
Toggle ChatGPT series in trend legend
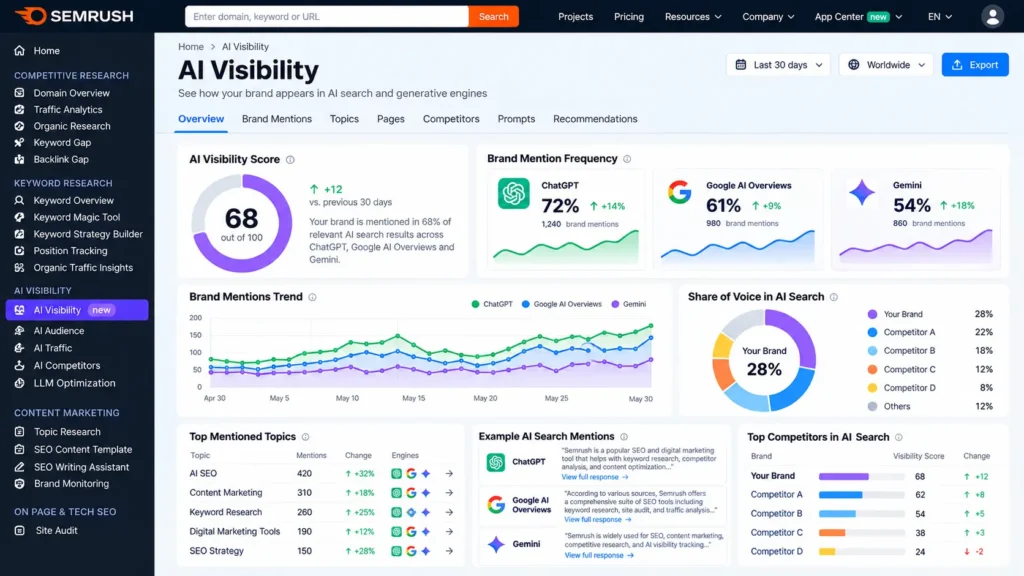click(492, 304)
